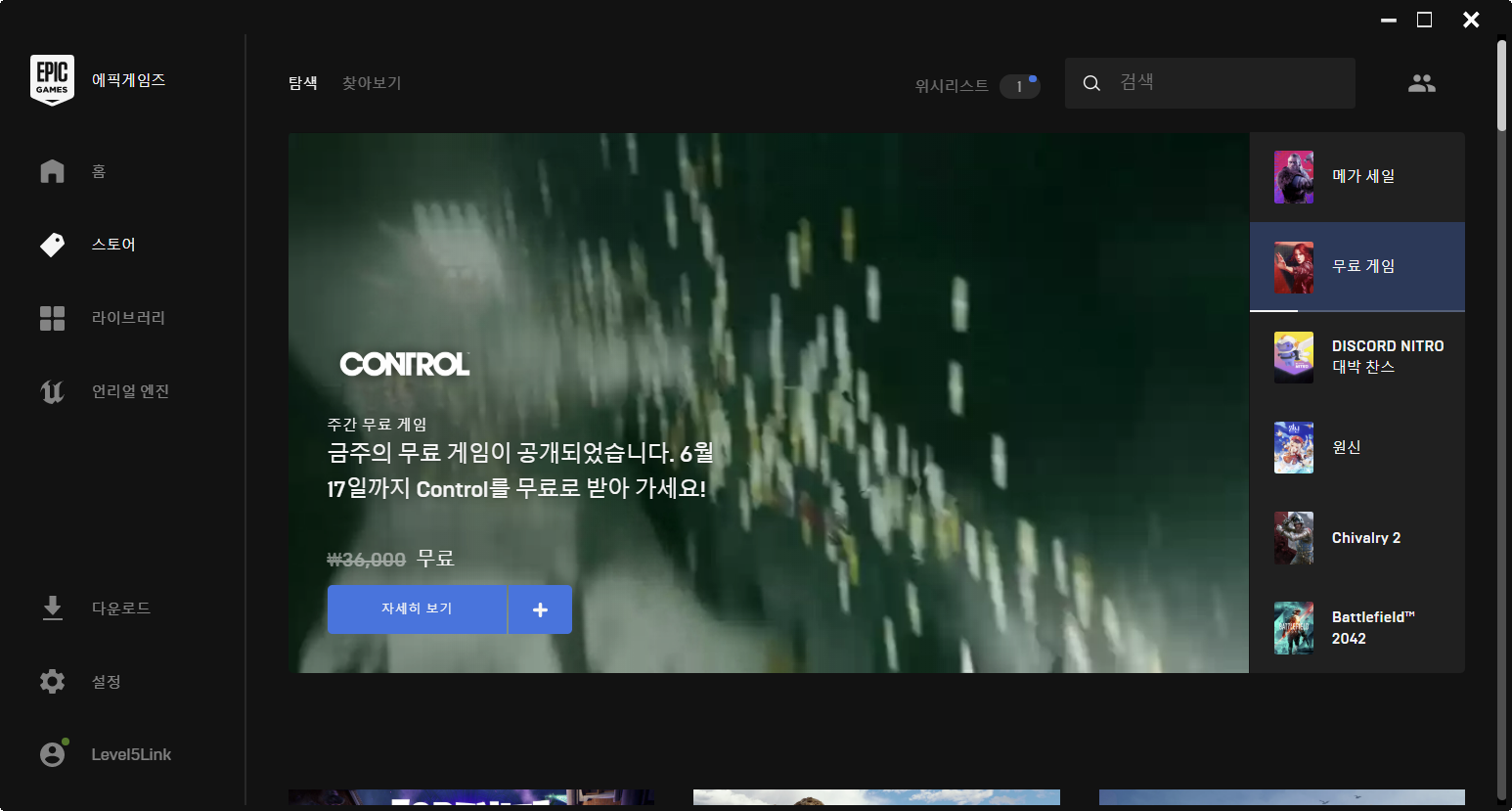
Task: Select 무료 게임 in the carousel list
Action: pos(1357,267)
